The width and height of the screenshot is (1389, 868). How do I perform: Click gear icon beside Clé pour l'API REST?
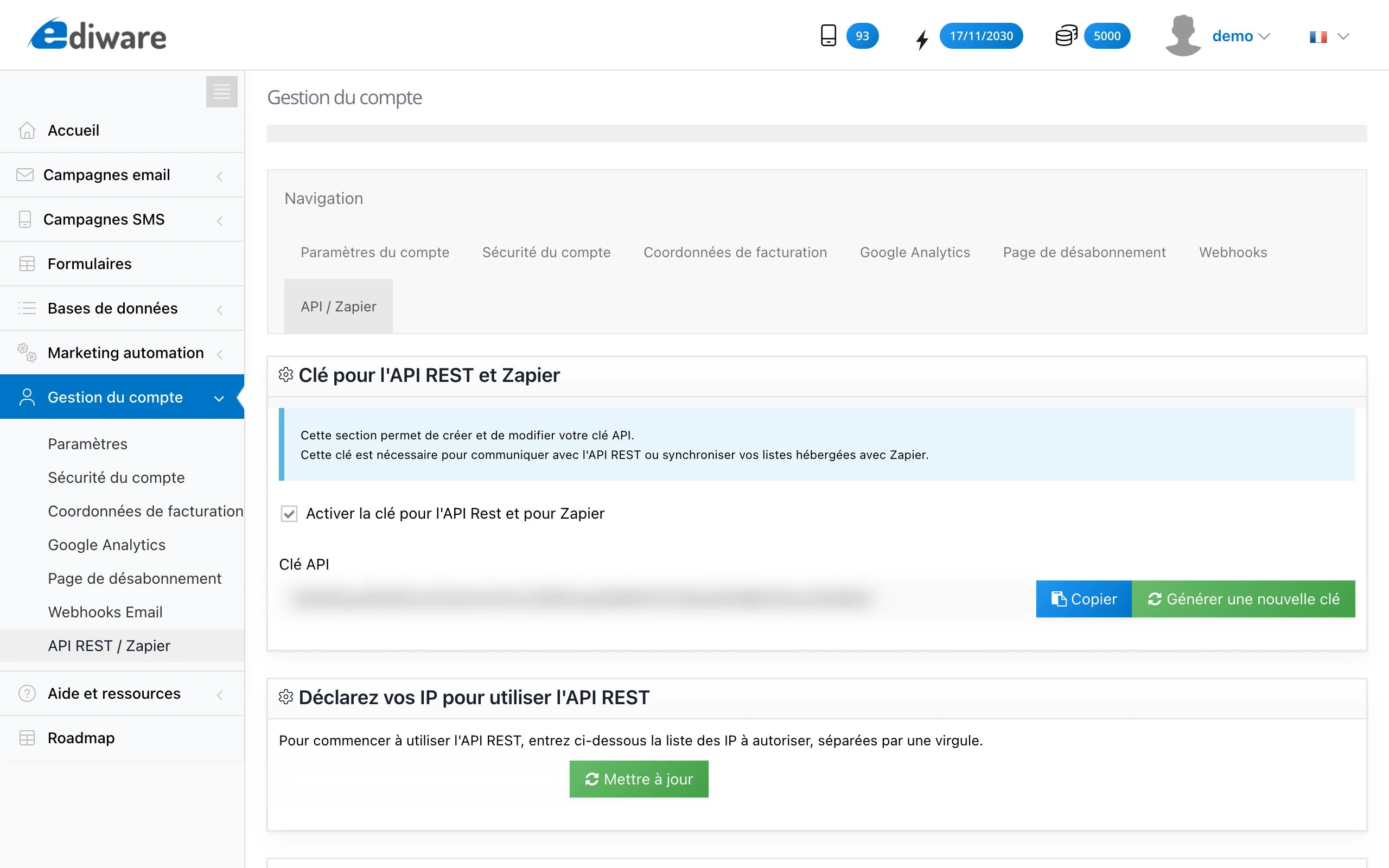(x=286, y=375)
